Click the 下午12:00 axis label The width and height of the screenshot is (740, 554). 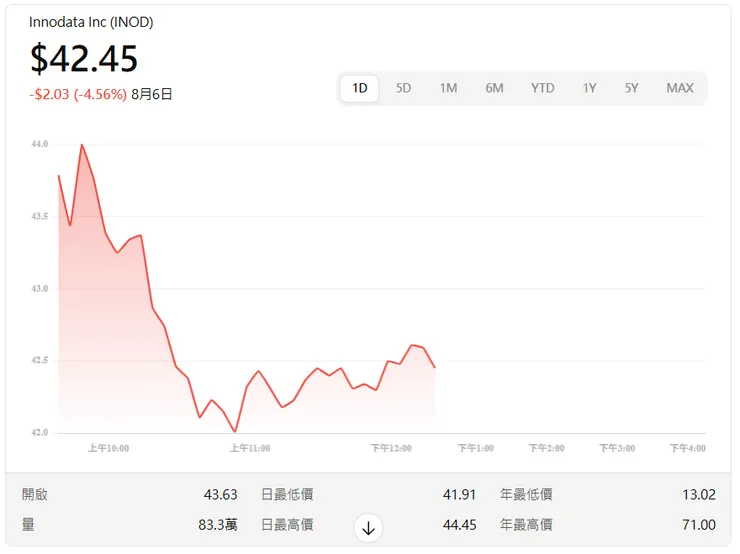(x=391, y=448)
